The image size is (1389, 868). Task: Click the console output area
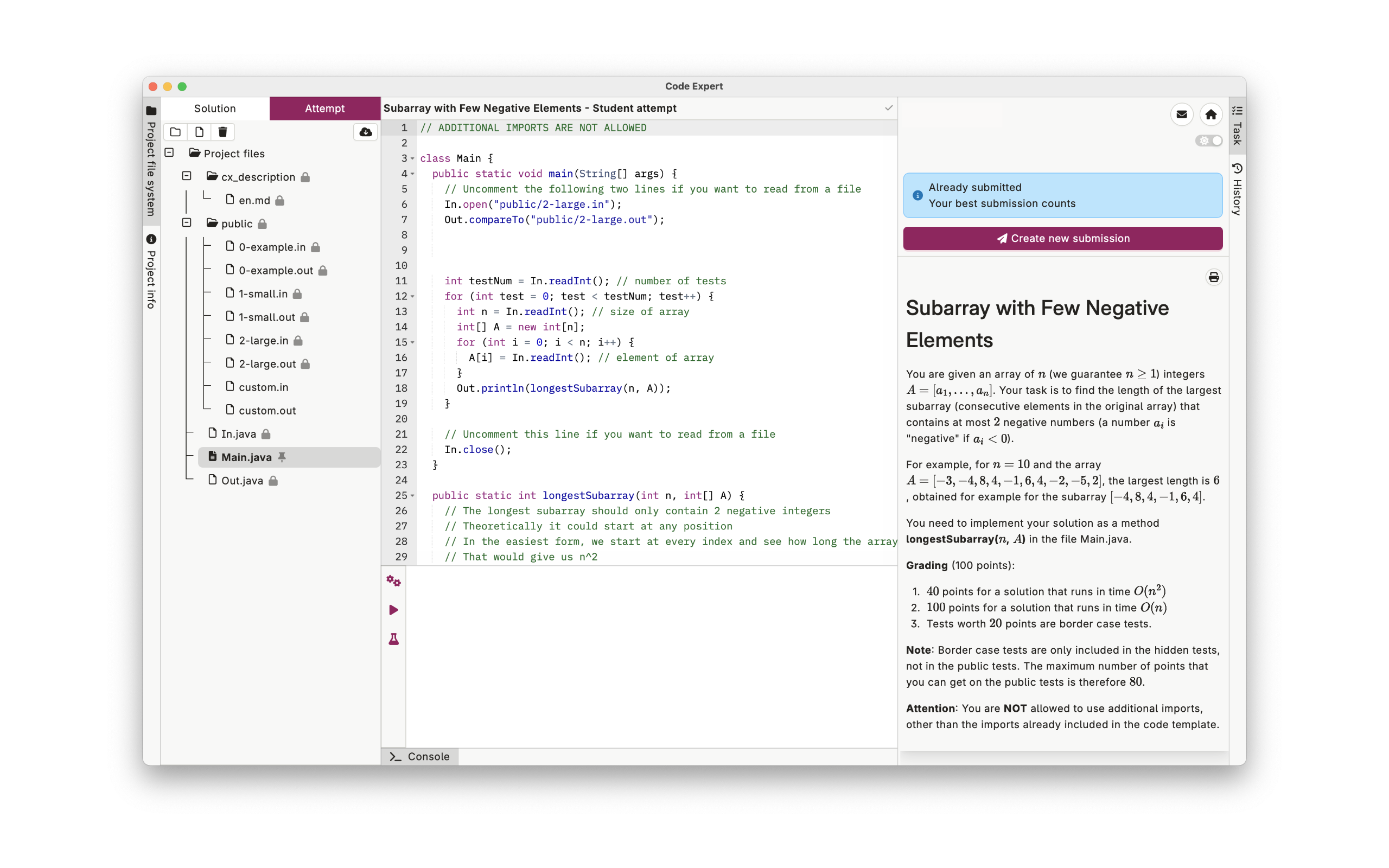652,657
